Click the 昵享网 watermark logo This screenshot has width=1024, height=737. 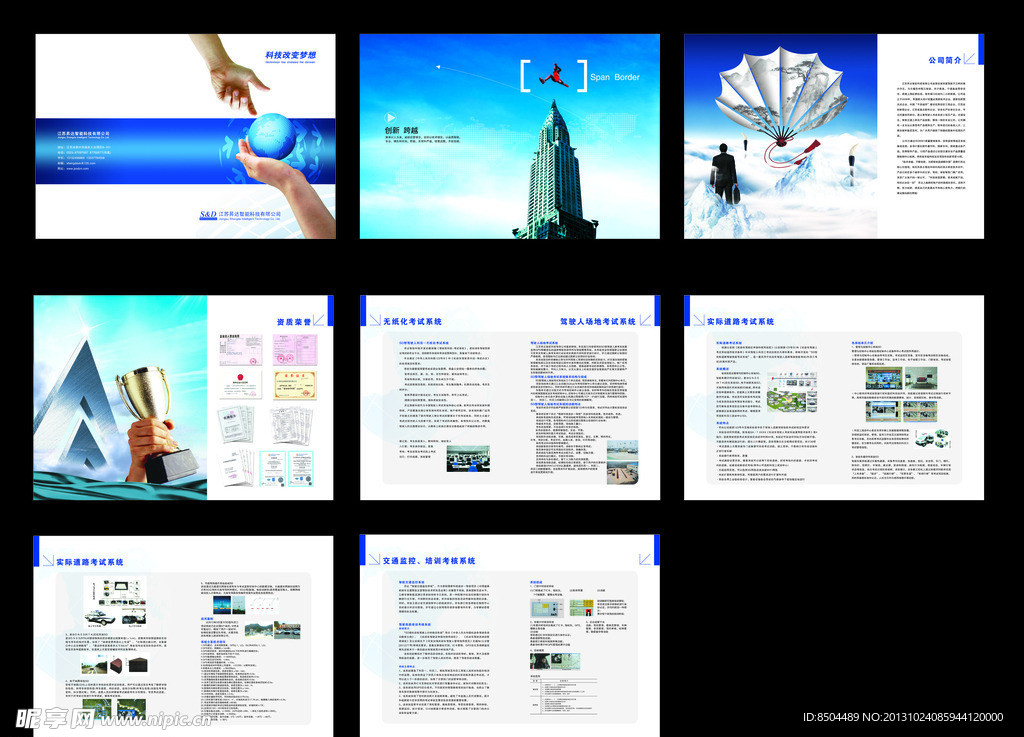pos(54,716)
